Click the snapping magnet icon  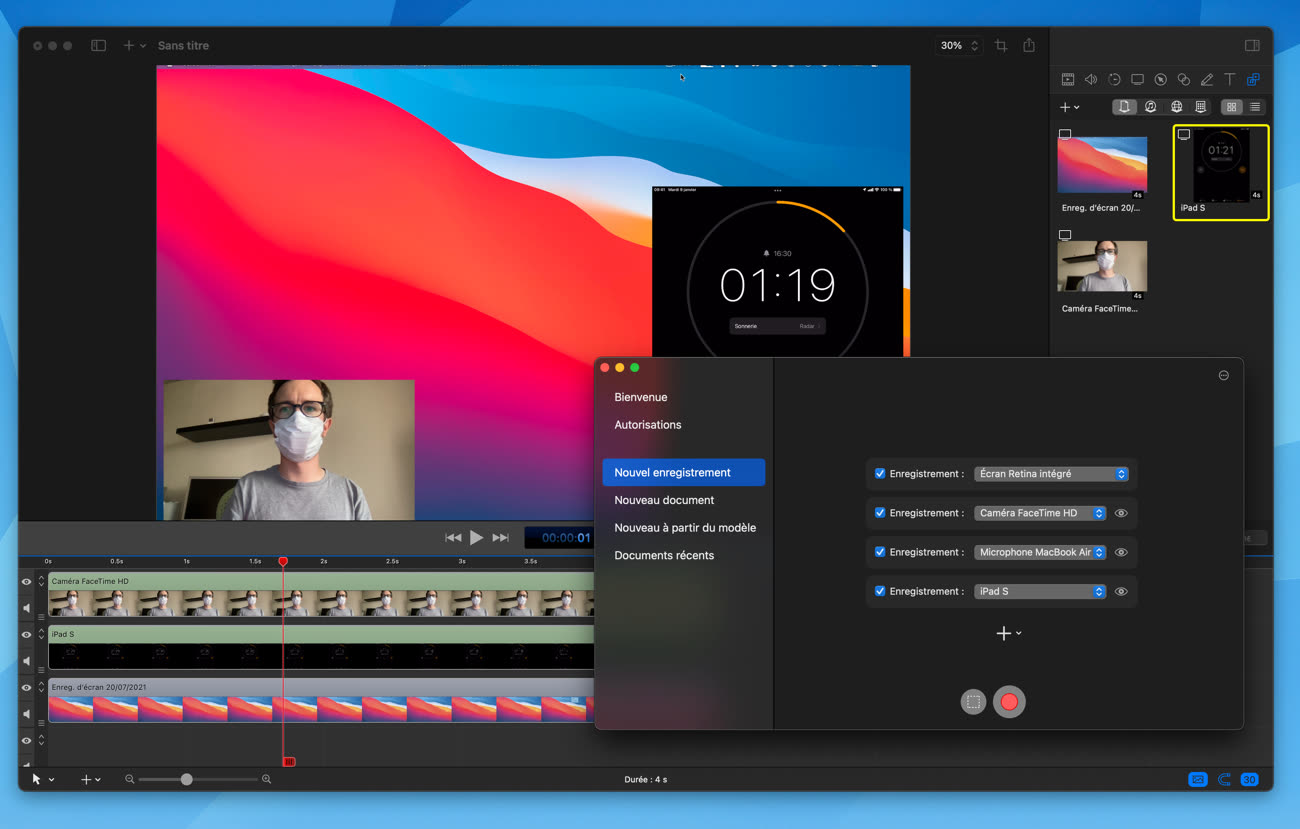tap(1224, 779)
